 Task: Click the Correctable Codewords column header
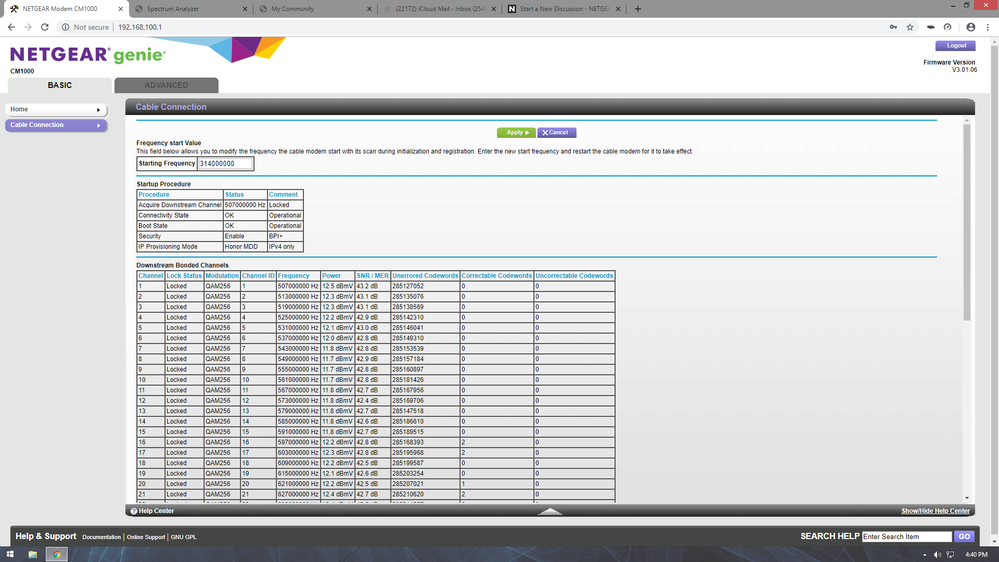(496, 276)
